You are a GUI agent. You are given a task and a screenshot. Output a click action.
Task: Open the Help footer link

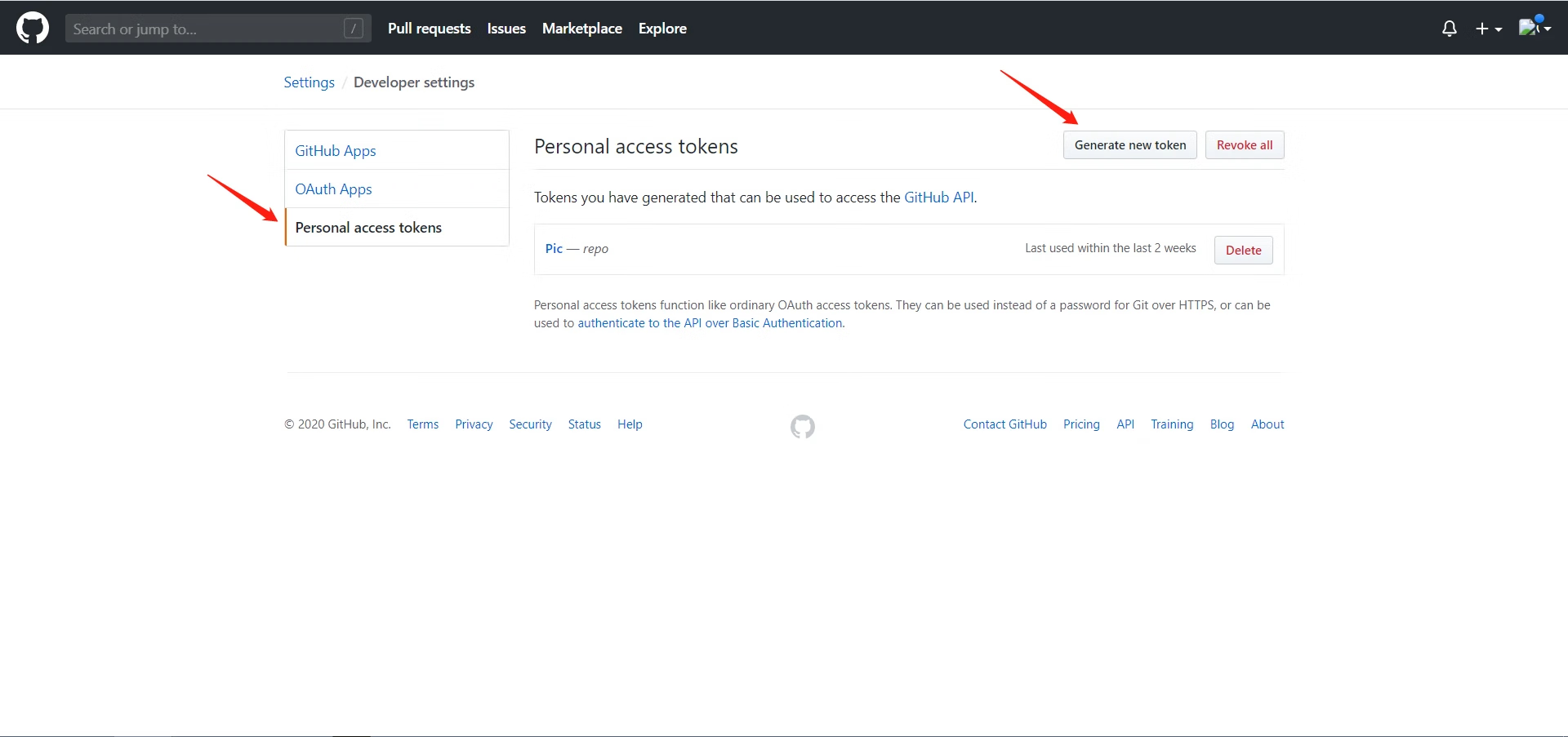(x=630, y=424)
